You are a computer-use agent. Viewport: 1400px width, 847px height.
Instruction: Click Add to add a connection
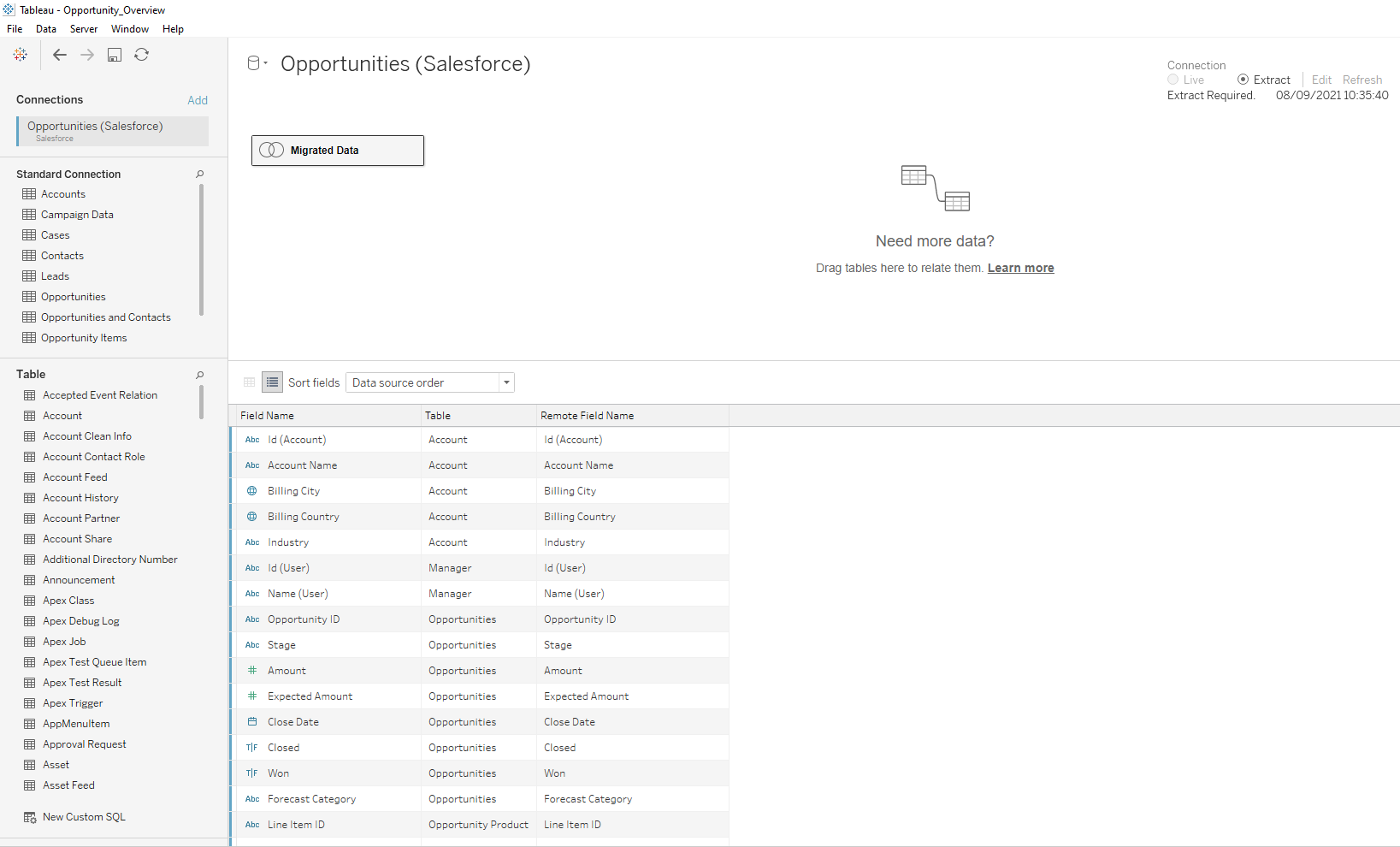click(x=198, y=100)
